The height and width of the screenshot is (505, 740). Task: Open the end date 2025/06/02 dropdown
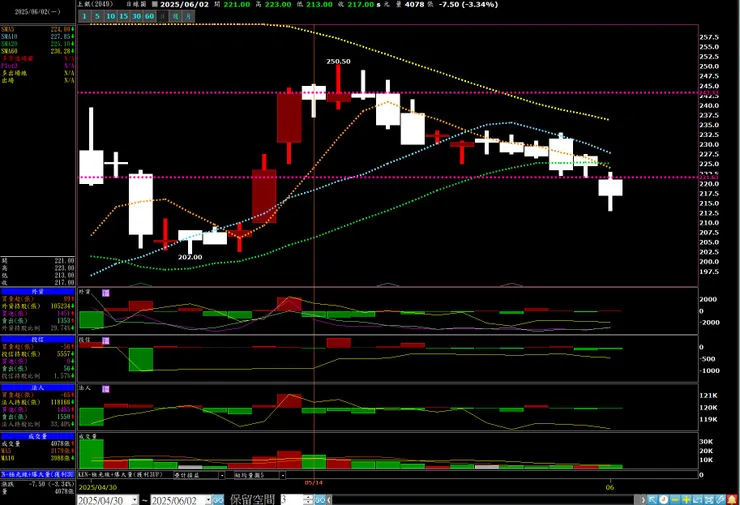(x=208, y=500)
